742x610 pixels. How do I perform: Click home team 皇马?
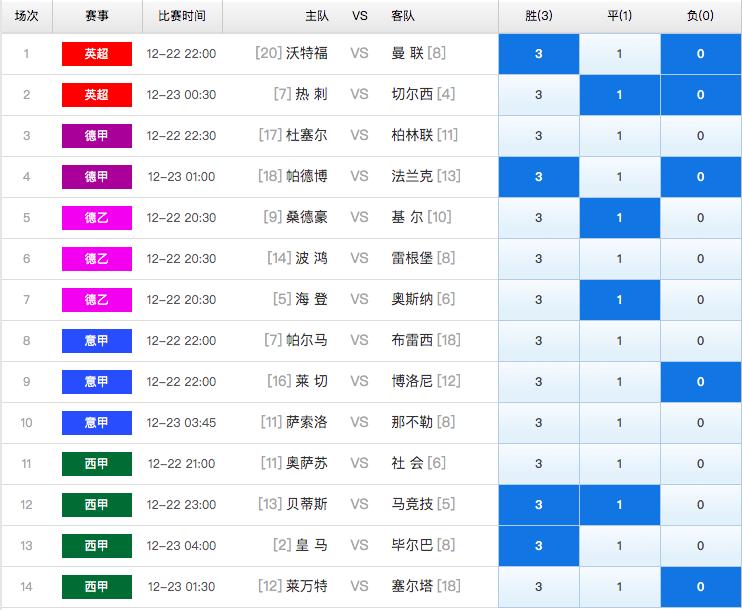[x=311, y=545]
